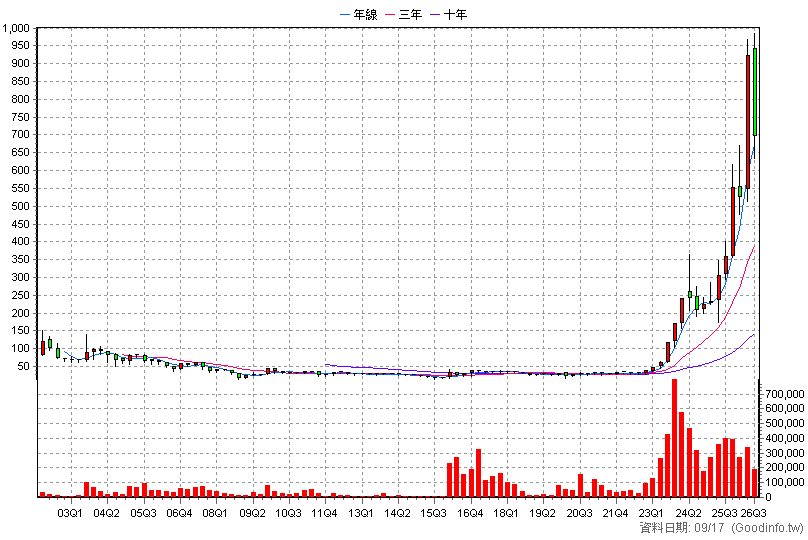Click the 750 price axis label
Viewport: 808px width, 540px height.
tap(21, 117)
